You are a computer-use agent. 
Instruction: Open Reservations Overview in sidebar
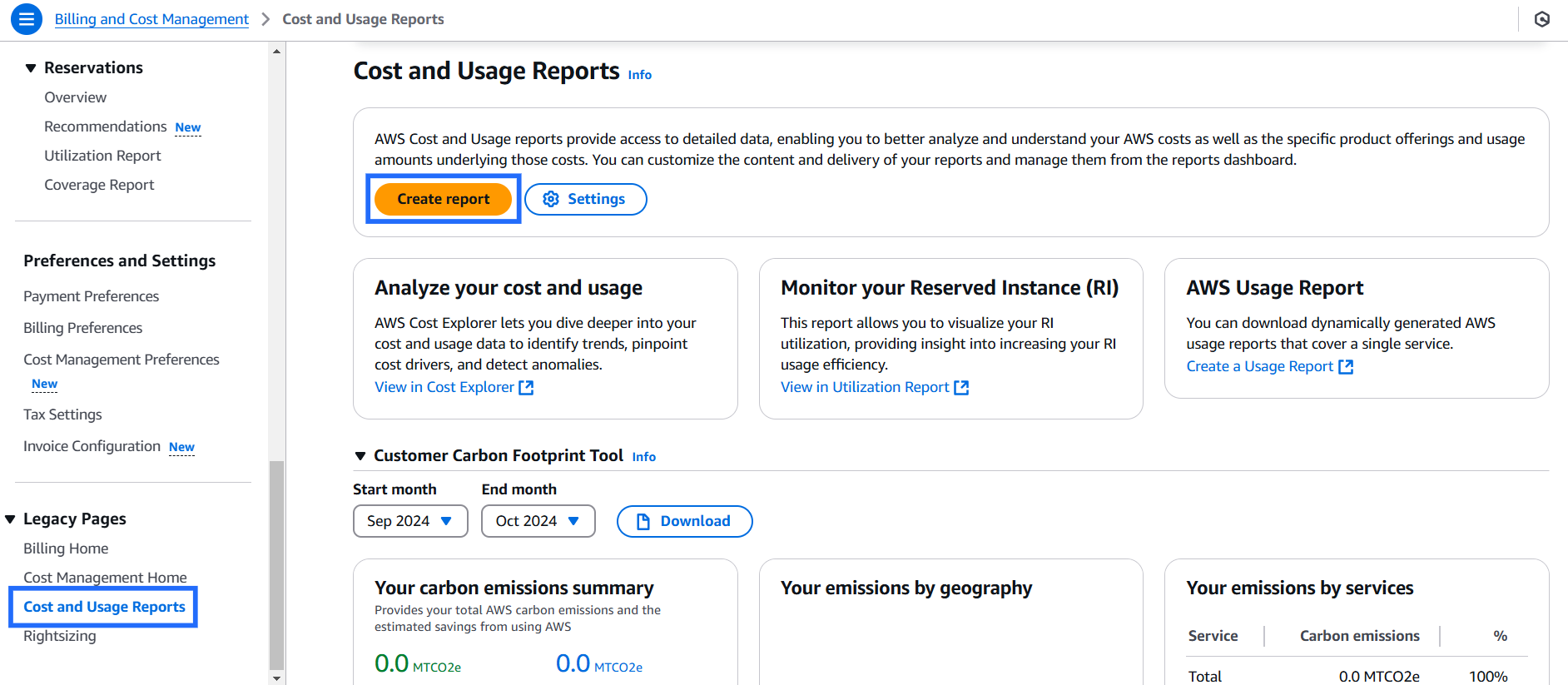75,97
